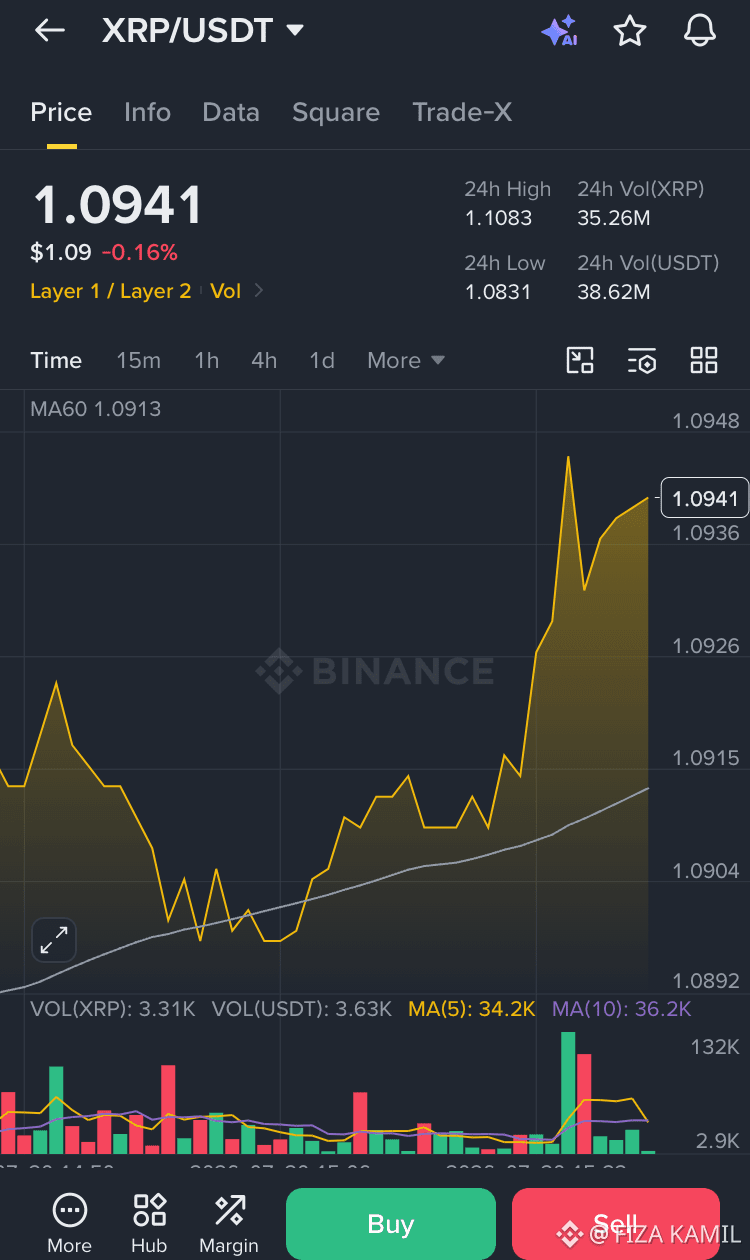The image size is (750, 1260).
Task: Set a price alert with bell icon
Action: click(x=700, y=31)
